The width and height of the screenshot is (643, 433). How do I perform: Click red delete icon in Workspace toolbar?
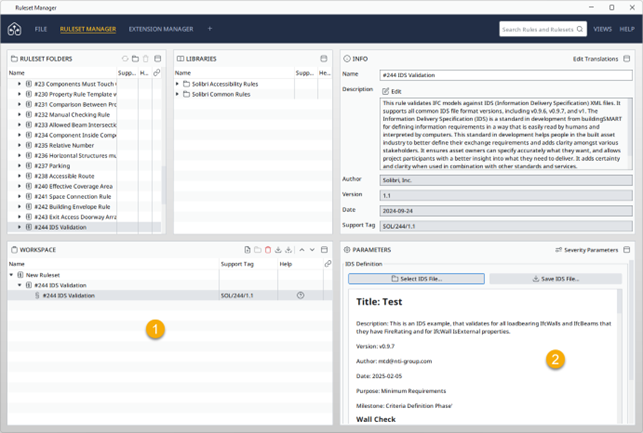[268, 250]
